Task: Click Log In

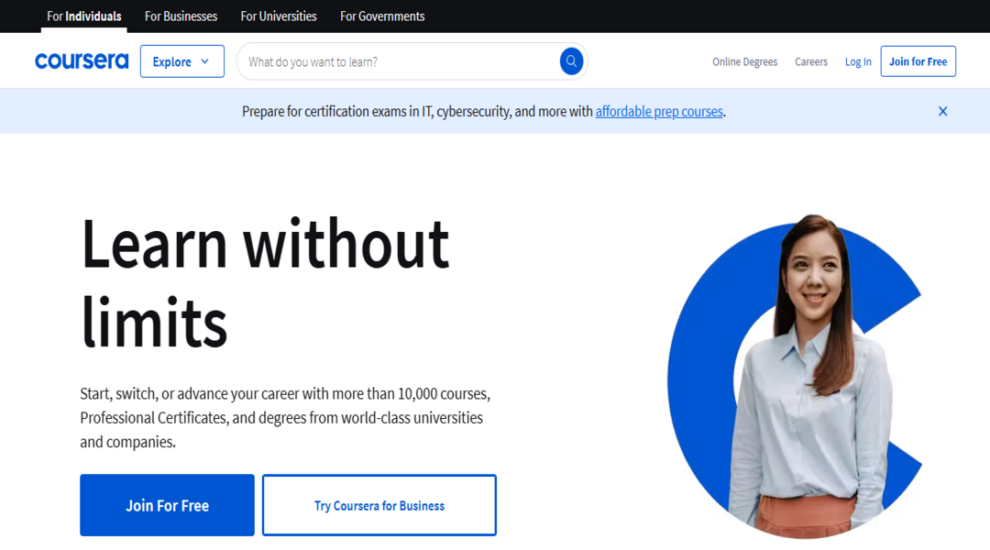Action: click(x=857, y=61)
